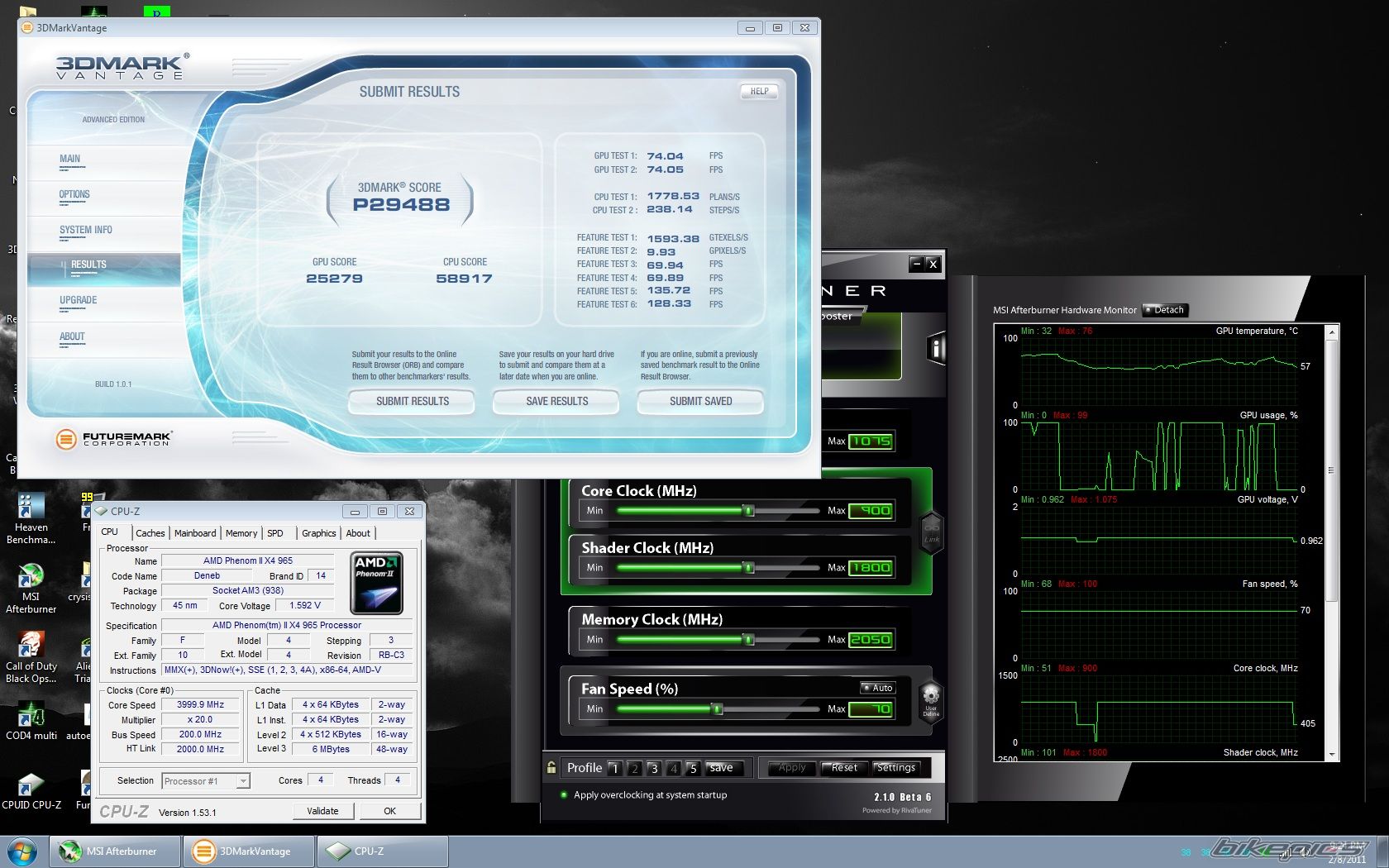
Task: Click the SAVE RESULTS button
Action: point(556,402)
